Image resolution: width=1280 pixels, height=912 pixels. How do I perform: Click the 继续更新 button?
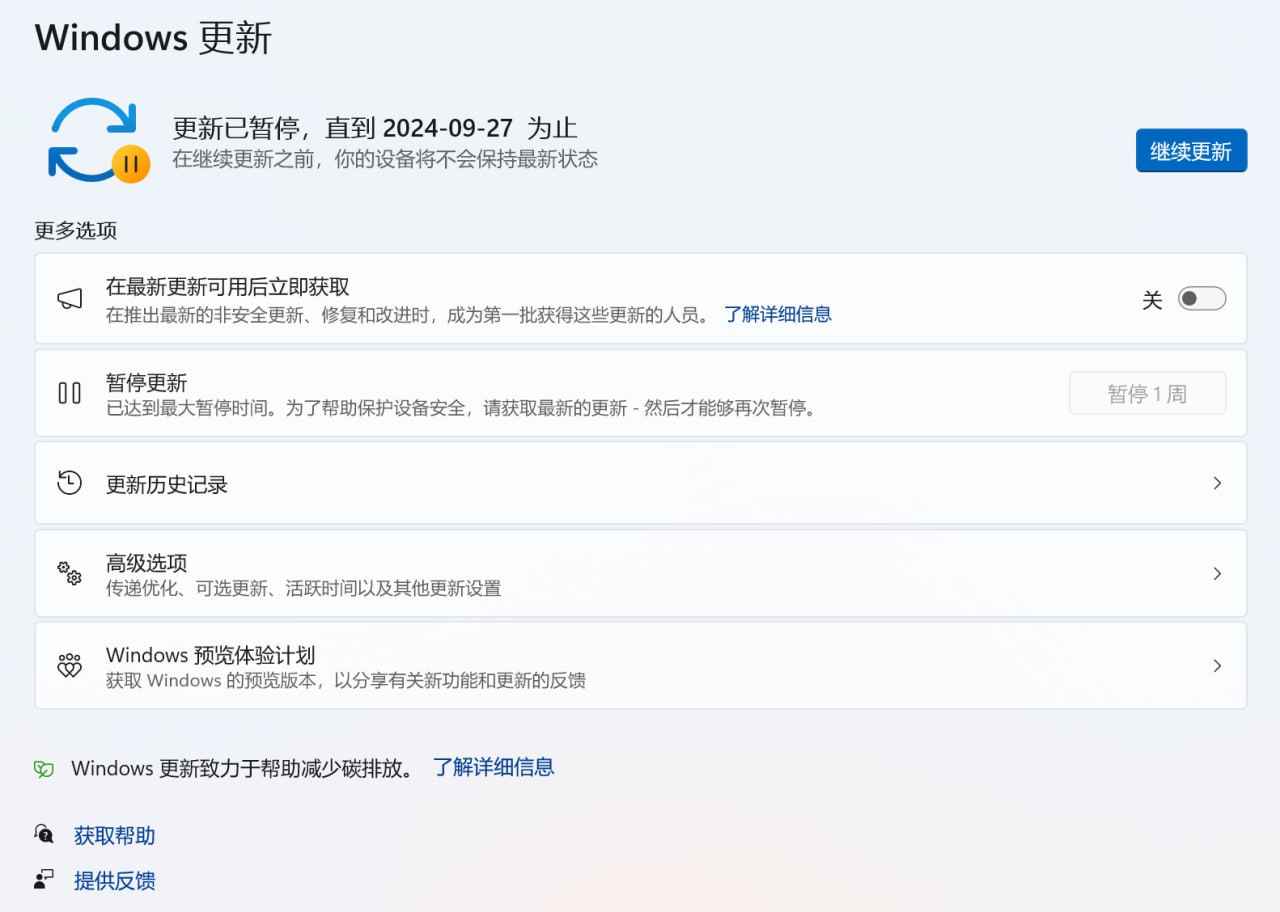pyautogui.click(x=1191, y=151)
